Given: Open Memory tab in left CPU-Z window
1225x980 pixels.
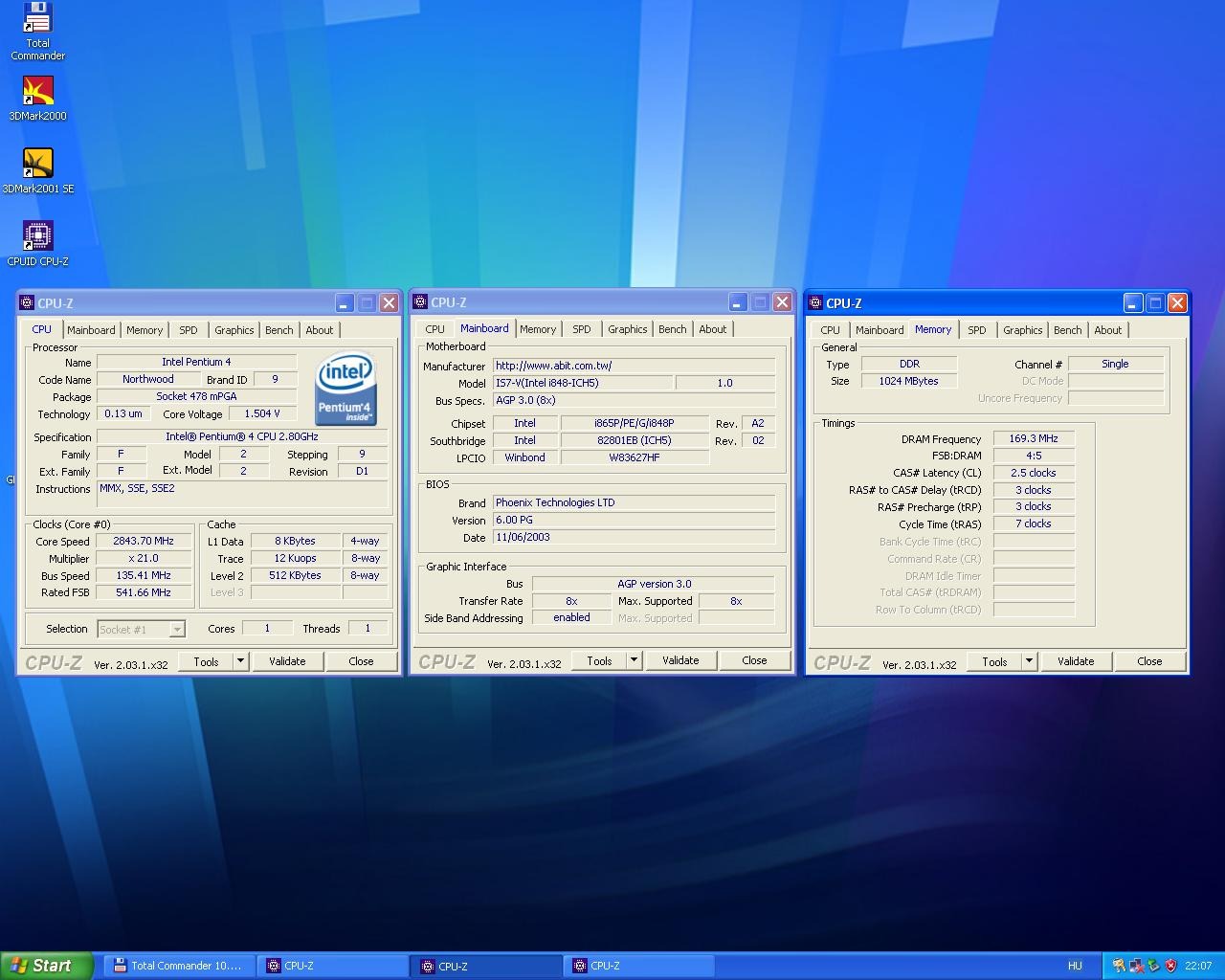Looking at the screenshot, I should pos(145,330).
